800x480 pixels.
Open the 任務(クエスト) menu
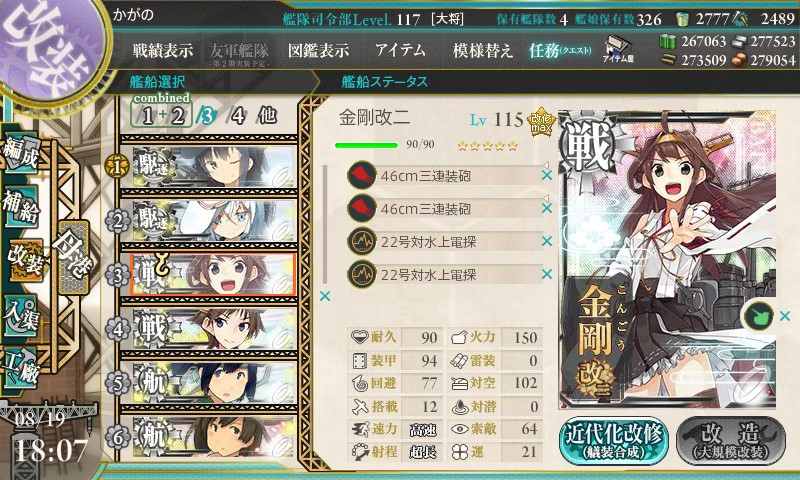pos(560,50)
